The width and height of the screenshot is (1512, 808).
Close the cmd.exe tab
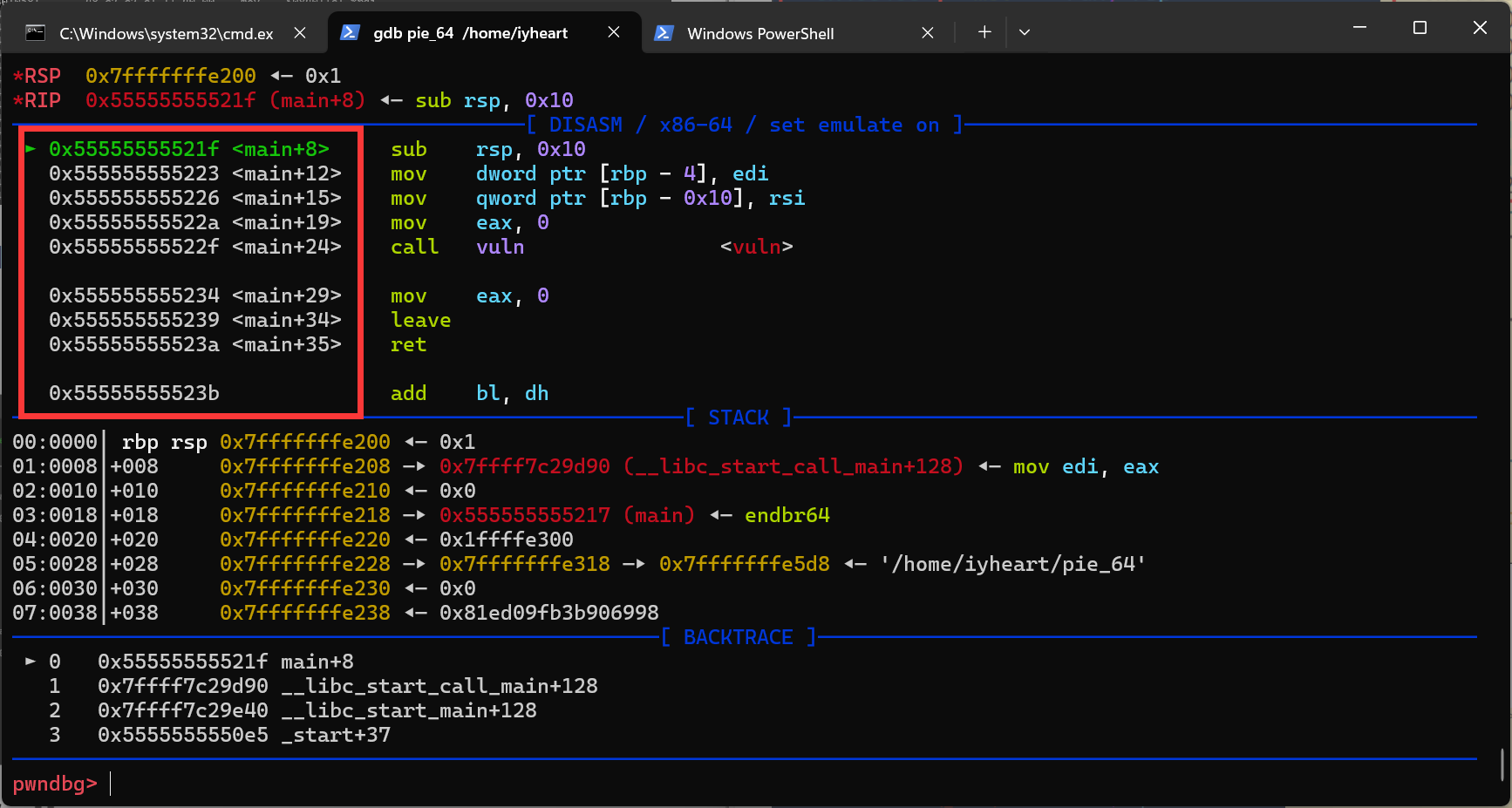point(300,33)
